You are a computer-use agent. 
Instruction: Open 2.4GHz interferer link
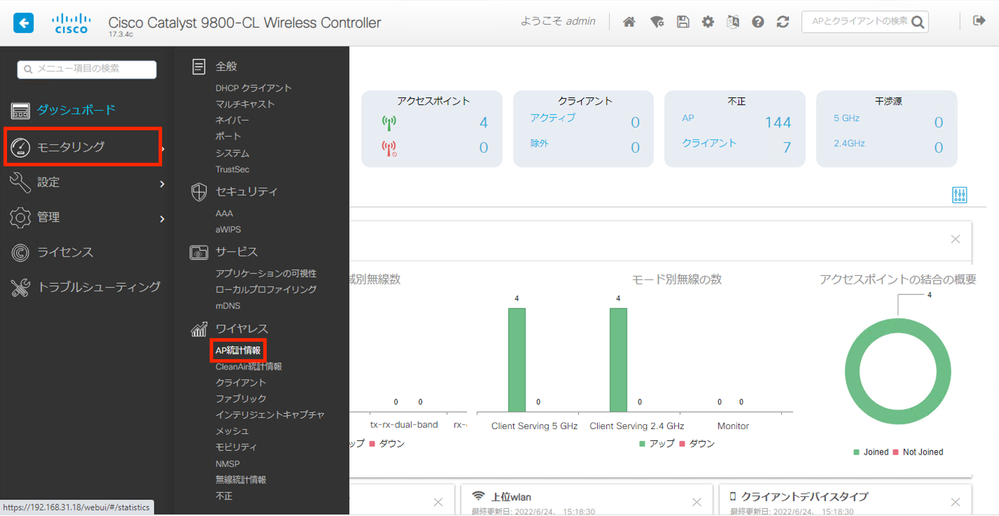click(x=849, y=144)
